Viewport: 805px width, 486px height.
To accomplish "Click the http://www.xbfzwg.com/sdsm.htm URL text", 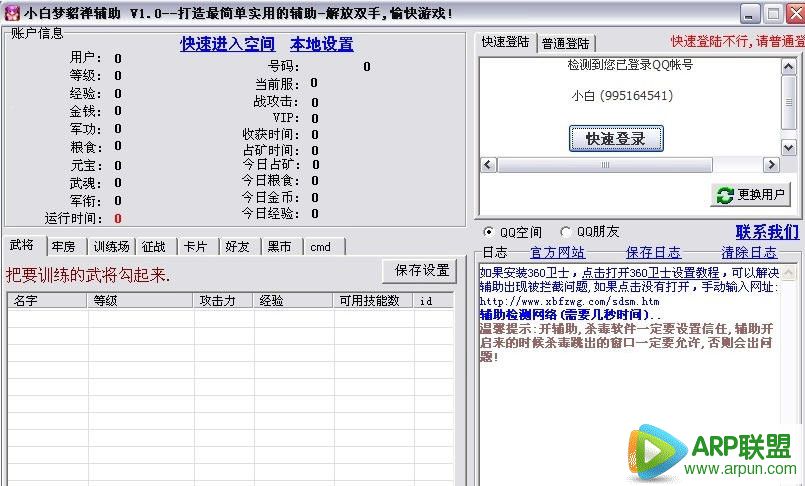I will pyautogui.click(x=569, y=301).
